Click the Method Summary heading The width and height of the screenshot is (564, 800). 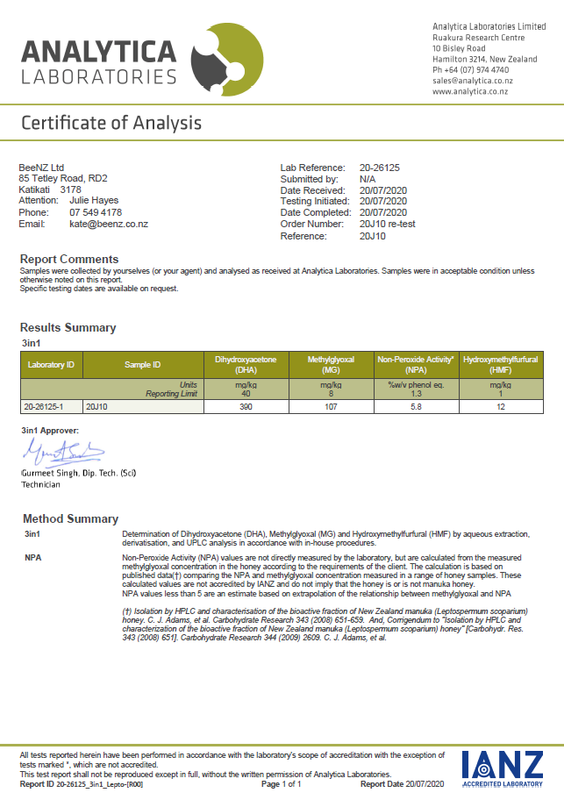coord(70,519)
